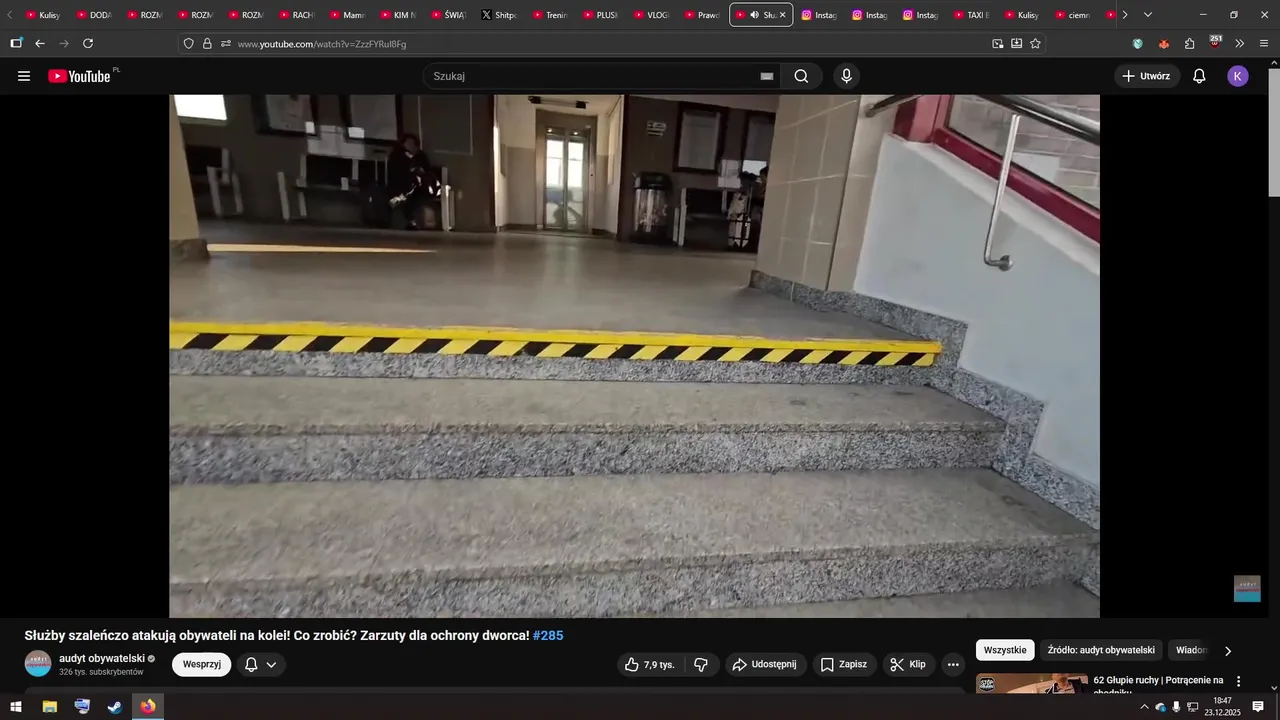Image resolution: width=1280 pixels, height=720 pixels.
Task: Open the Firefox application menu
Action: 1264,43
